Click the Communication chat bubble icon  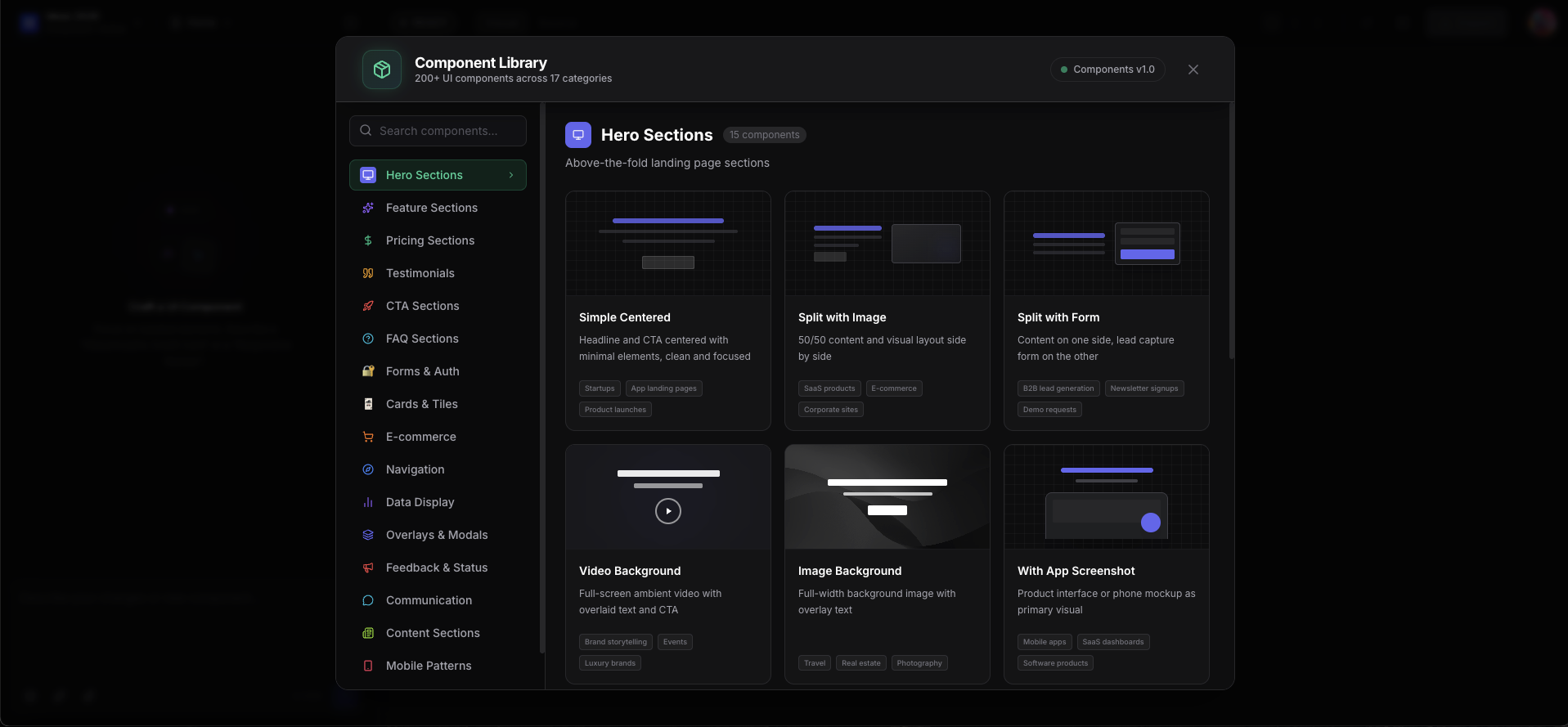pos(368,600)
